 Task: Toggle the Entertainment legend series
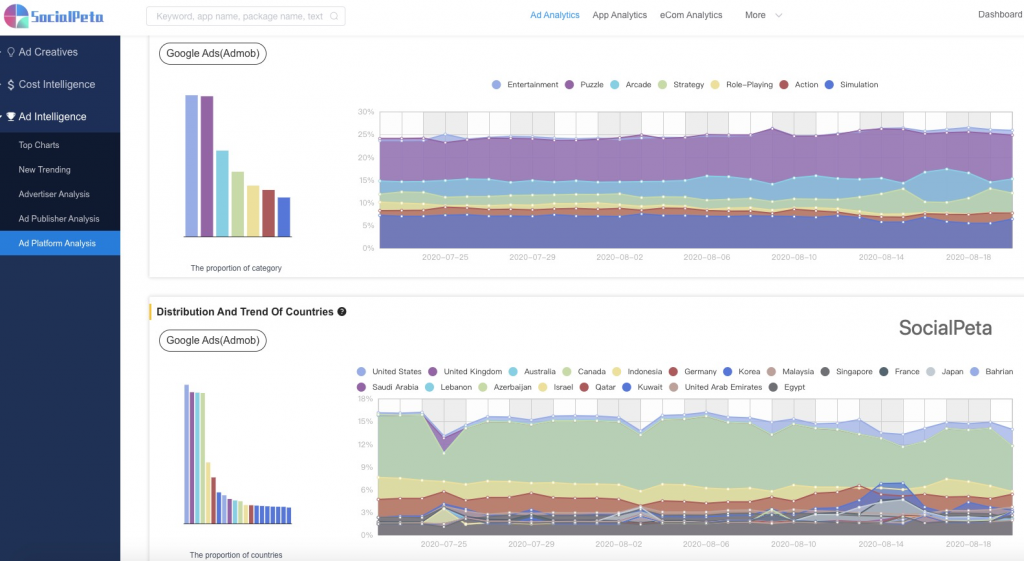525,85
